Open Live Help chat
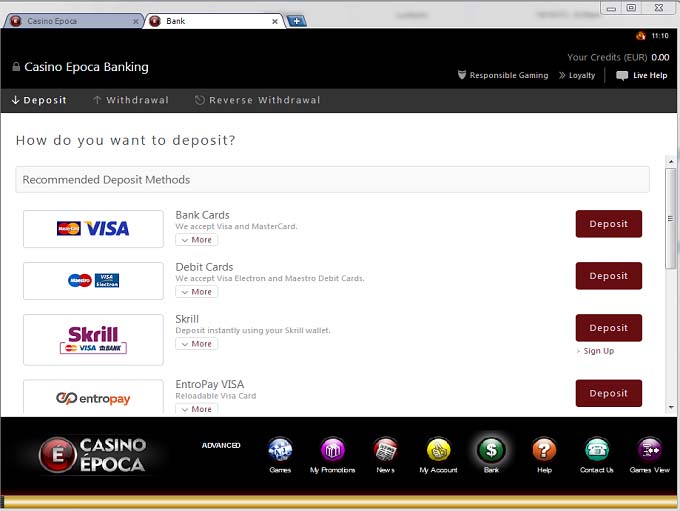This screenshot has width=680, height=511. click(641, 75)
